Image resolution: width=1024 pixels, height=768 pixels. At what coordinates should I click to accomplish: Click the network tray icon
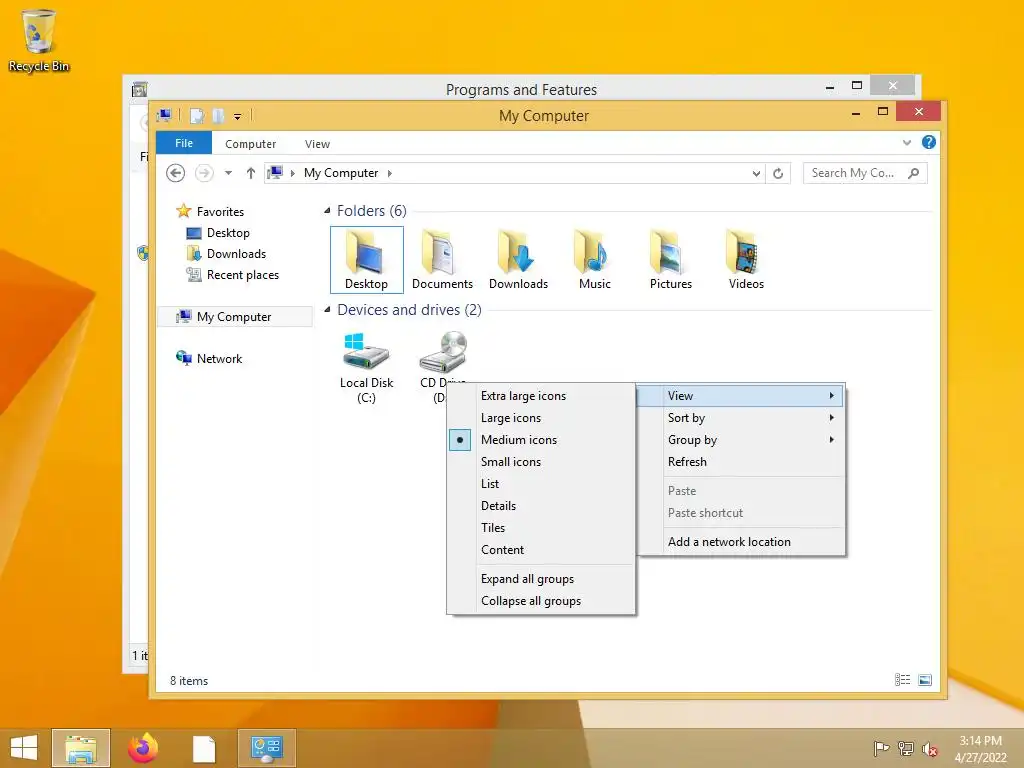(906, 749)
